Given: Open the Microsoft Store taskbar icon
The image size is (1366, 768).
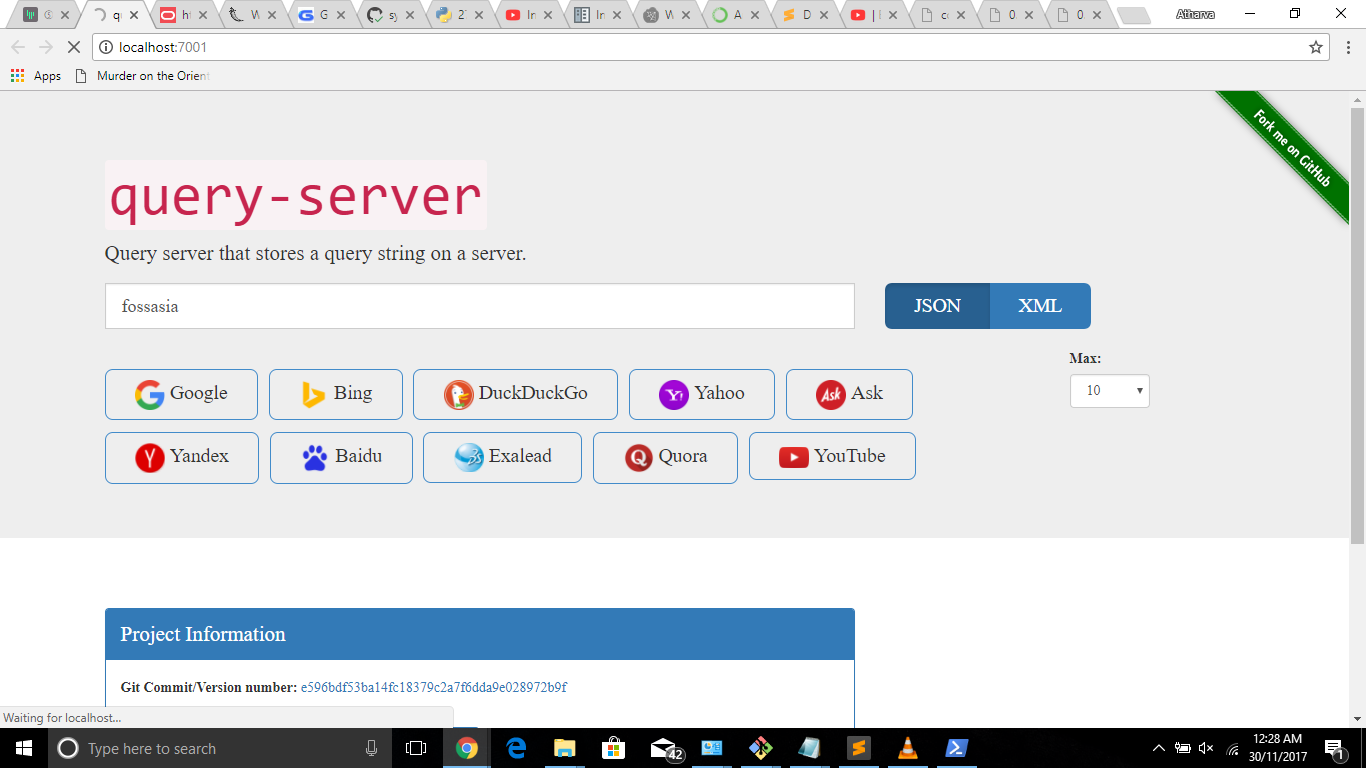Looking at the screenshot, I should tap(614, 748).
